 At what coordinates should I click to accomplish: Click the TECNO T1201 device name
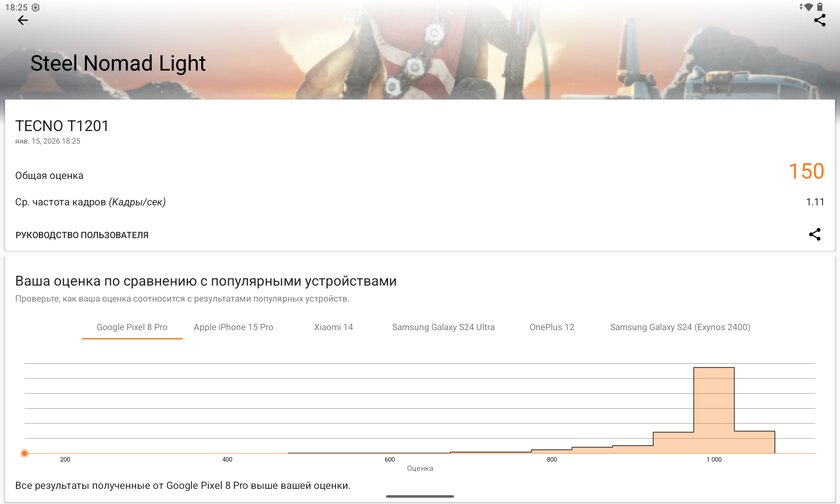62,126
